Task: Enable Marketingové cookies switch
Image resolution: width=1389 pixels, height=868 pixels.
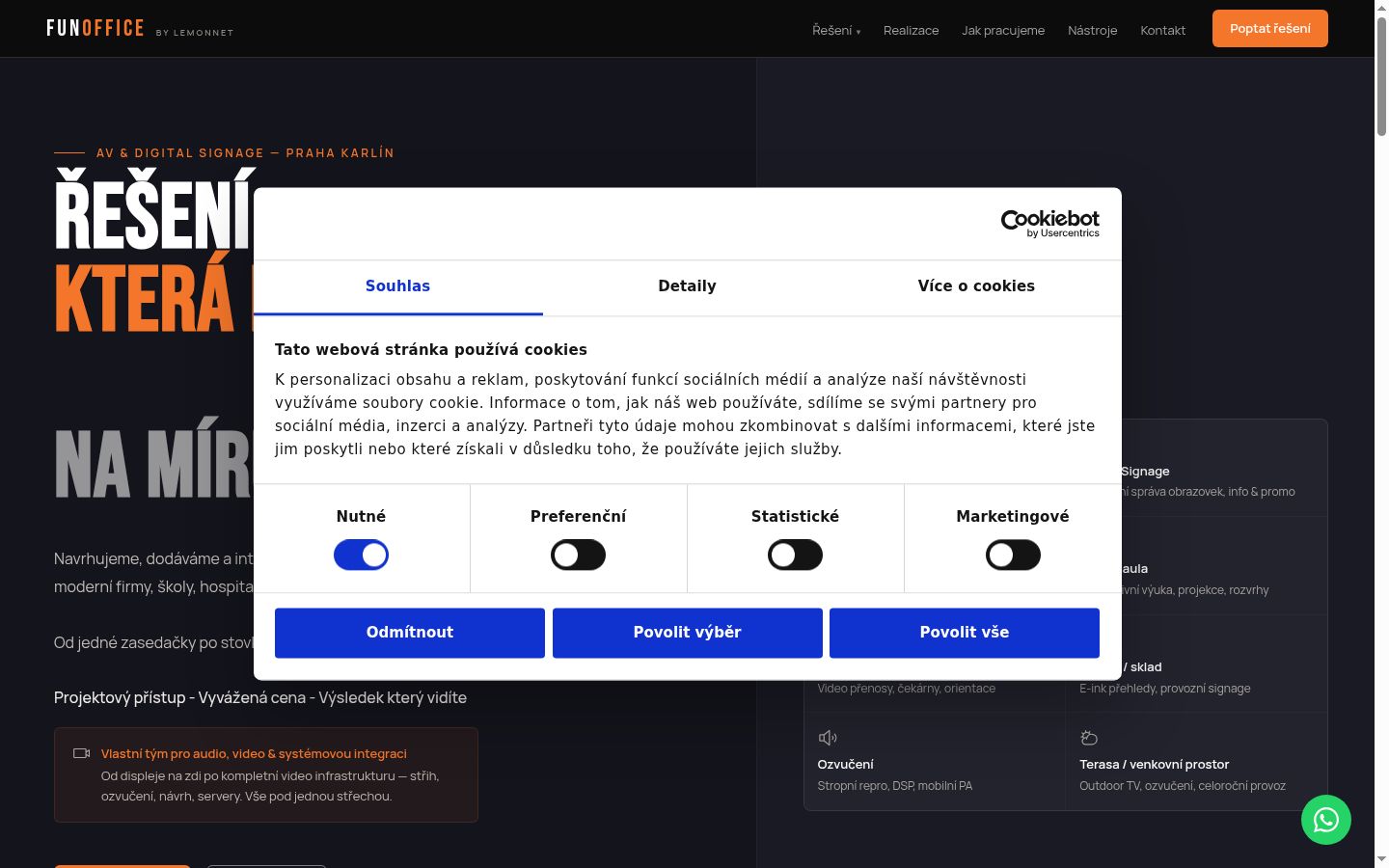Action: [x=1013, y=555]
